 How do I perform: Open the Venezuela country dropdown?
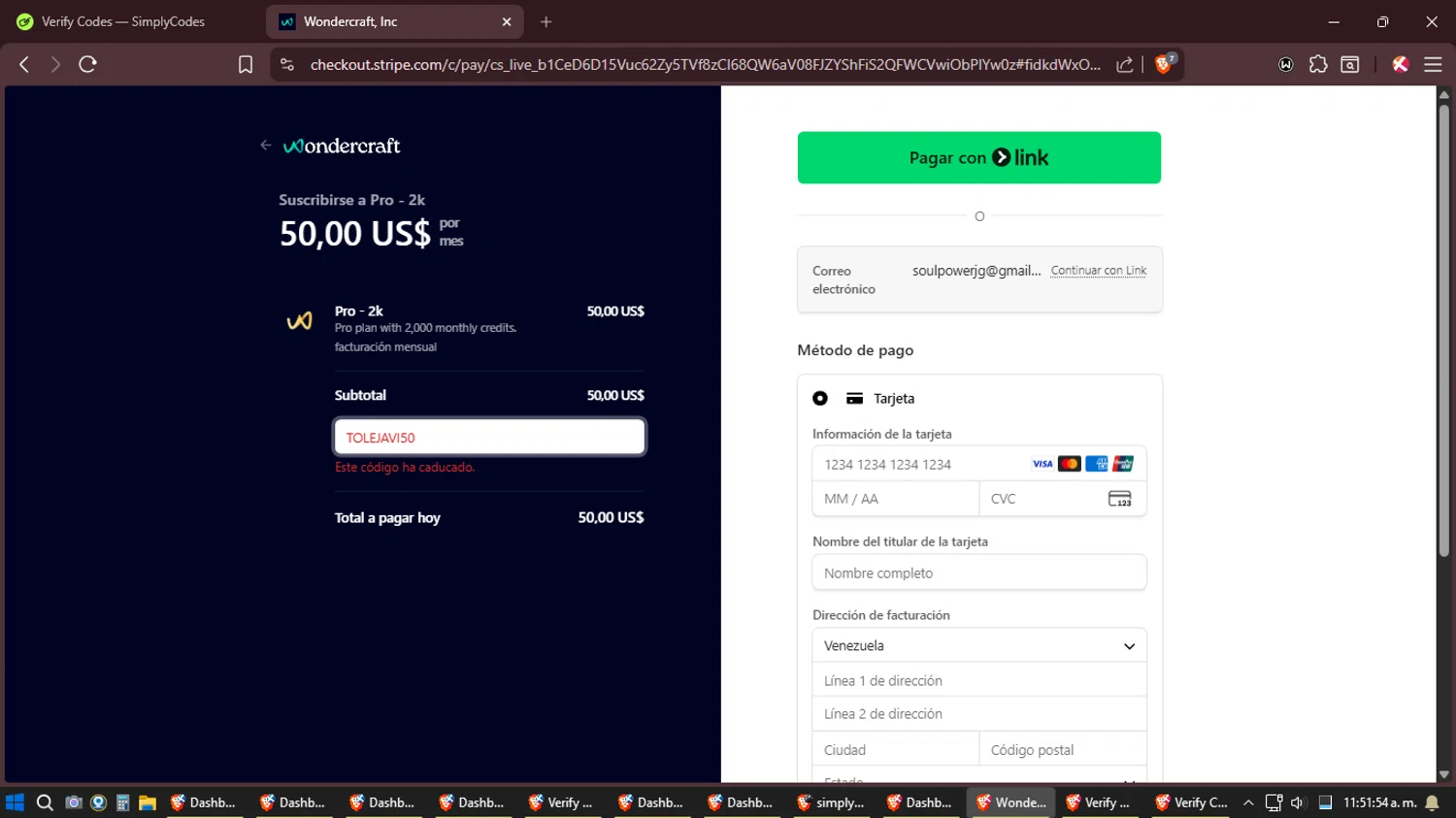pos(979,645)
